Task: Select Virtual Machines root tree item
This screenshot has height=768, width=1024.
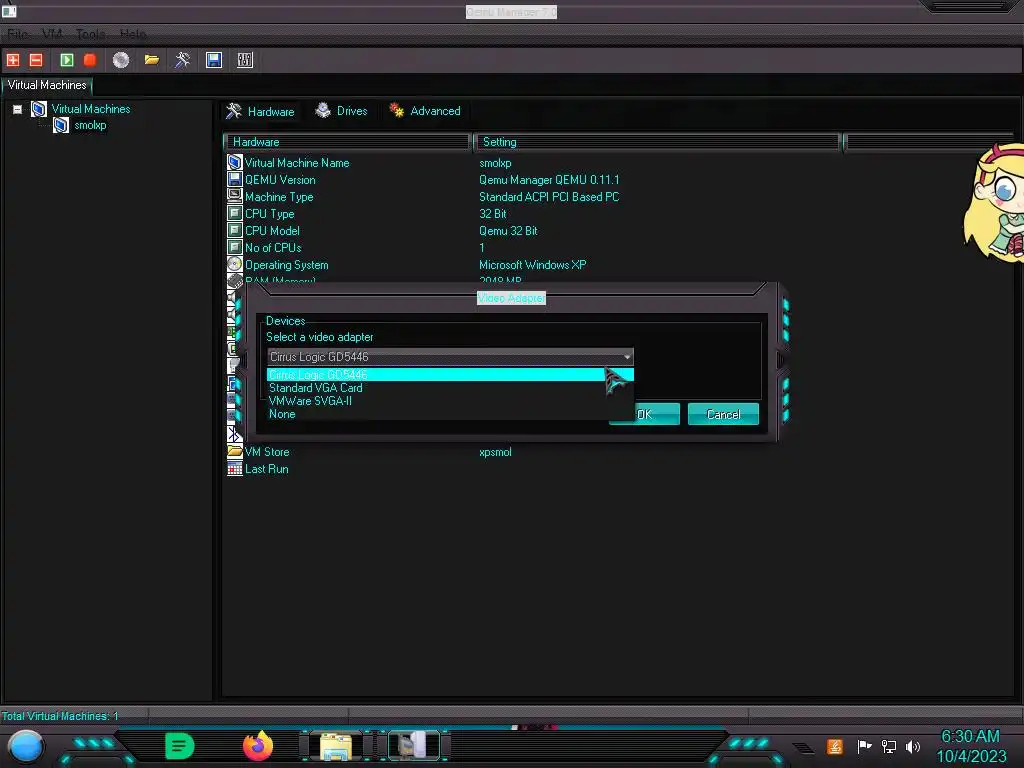Action: pyautogui.click(x=91, y=109)
